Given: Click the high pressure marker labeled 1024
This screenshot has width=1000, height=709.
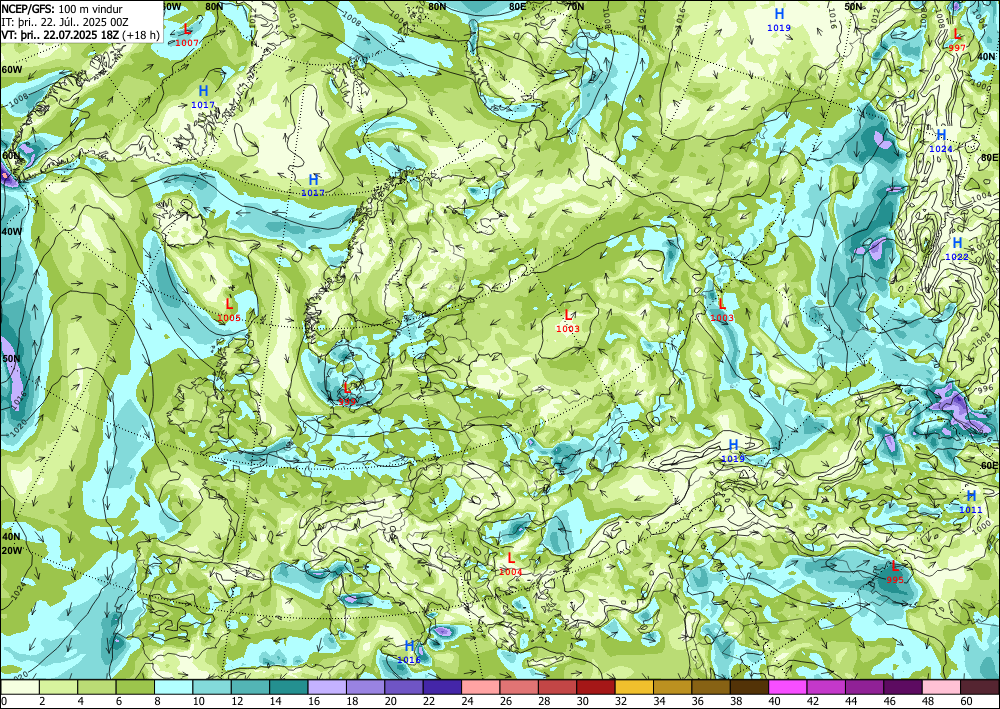Looking at the screenshot, I should pyautogui.click(x=941, y=141).
